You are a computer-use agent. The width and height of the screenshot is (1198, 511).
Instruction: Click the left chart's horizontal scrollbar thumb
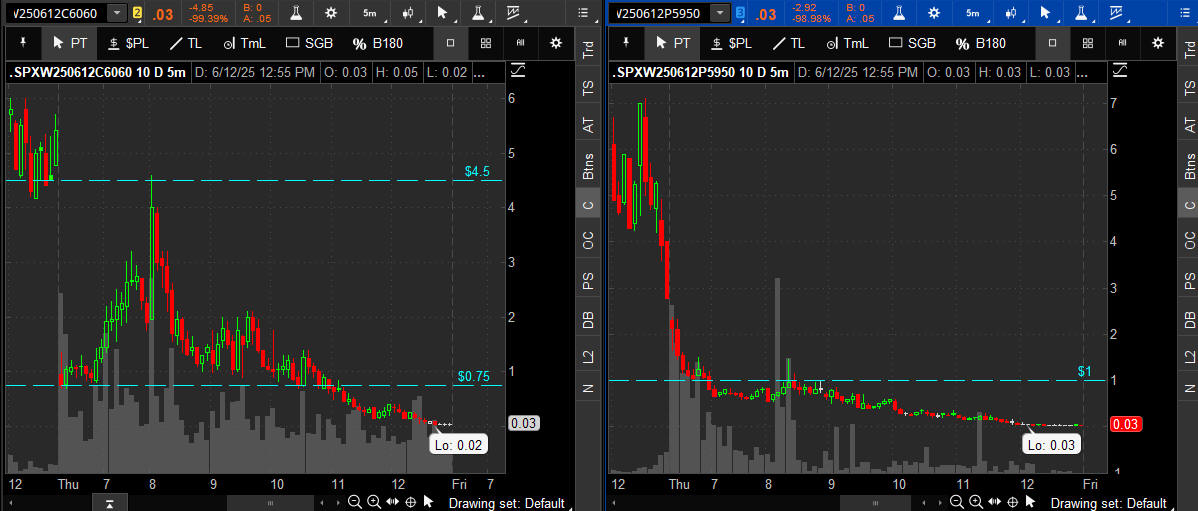coord(269,502)
